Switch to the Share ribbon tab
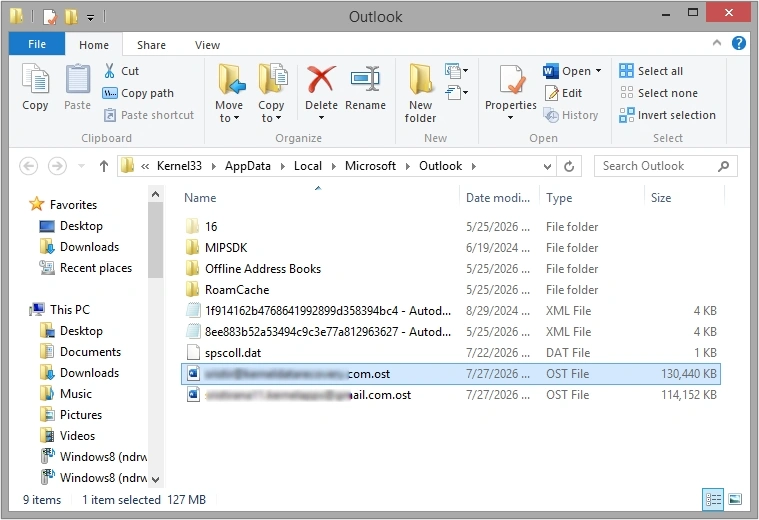This screenshot has height=520, width=759. coord(151,45)
